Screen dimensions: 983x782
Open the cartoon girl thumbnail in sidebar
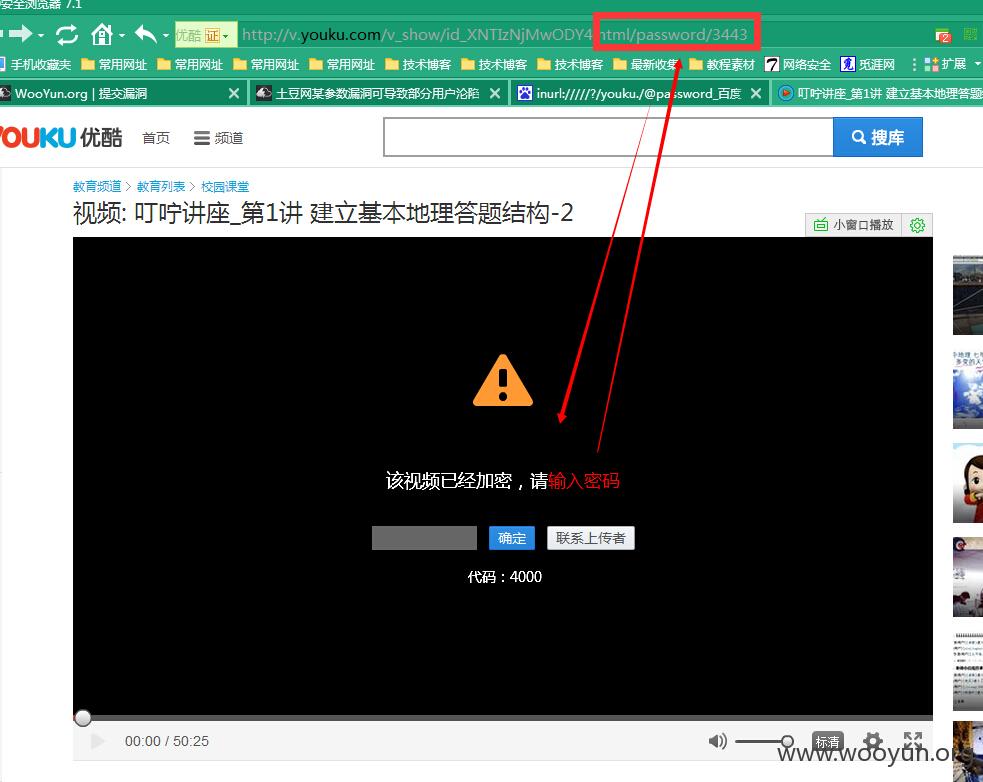[x=968, y=483]
